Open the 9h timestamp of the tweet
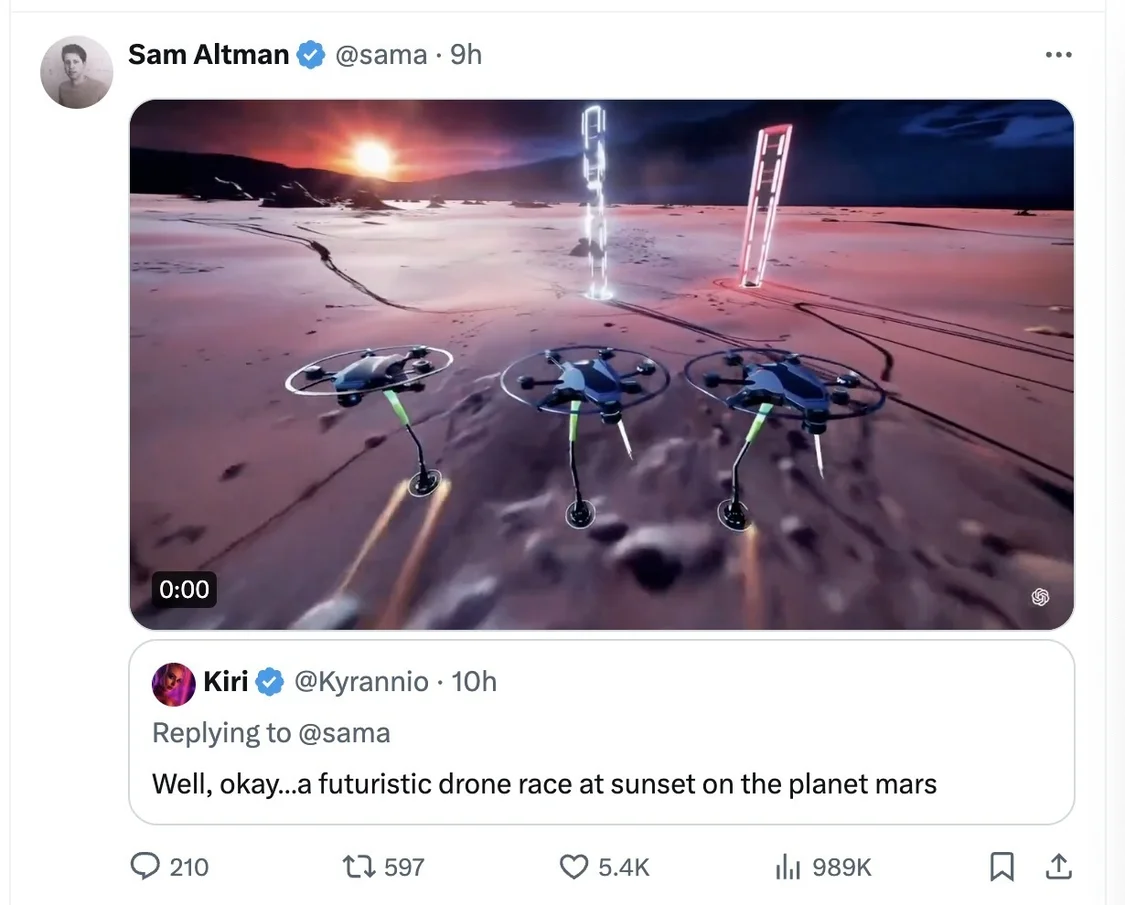 [466, 55]
